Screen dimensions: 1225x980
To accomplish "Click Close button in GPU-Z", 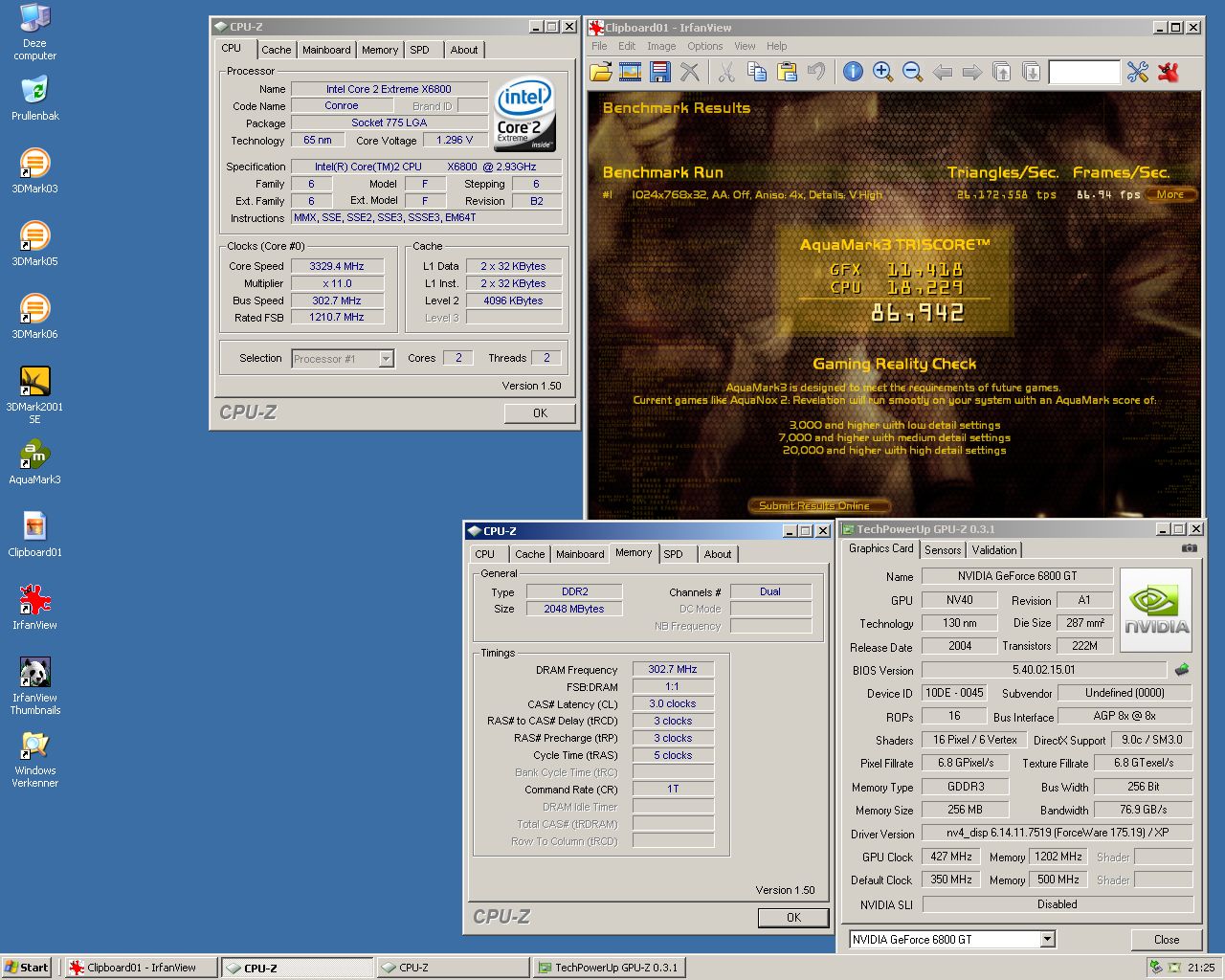I will point(1167,940).
